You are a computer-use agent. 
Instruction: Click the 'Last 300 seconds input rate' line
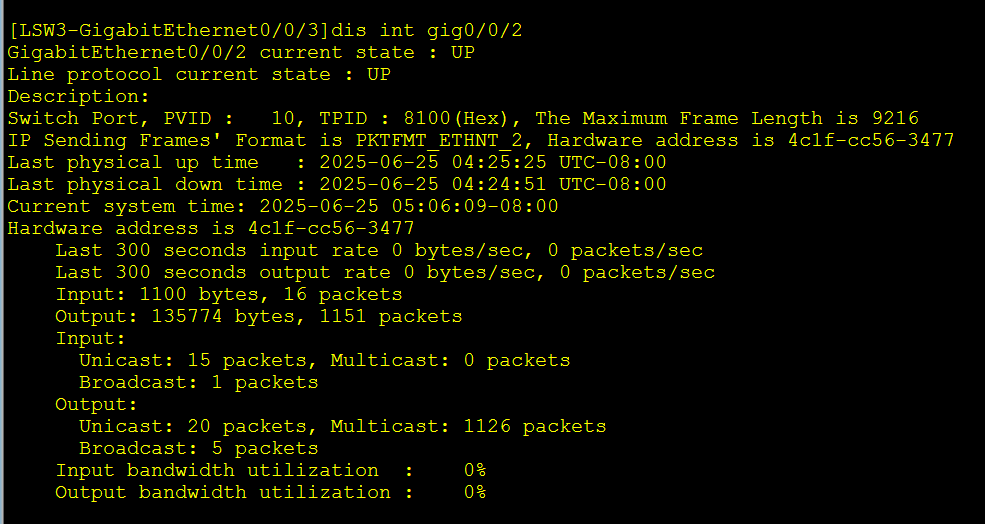click(379, 251)
